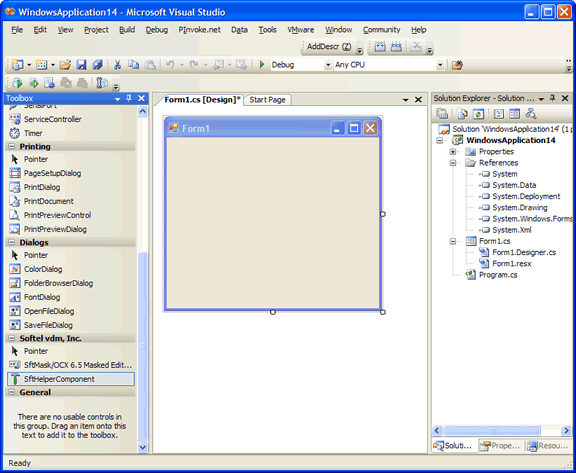Open the Community menu
Viewport: 576px width, 473px height.
pyautogui.click(x=381, y=30)
